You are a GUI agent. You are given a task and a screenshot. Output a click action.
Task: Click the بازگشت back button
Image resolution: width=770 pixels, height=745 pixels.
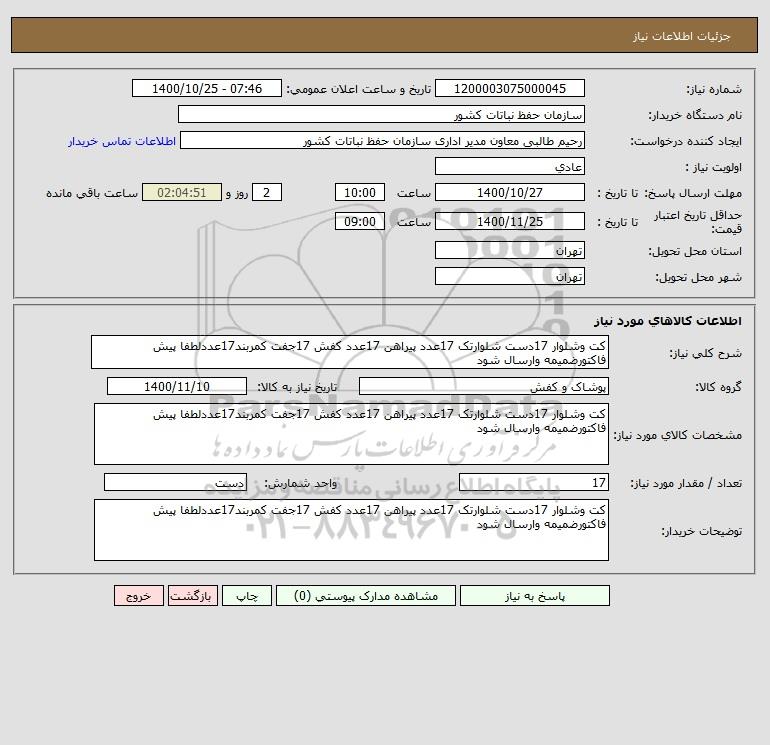click(x=192, y=596)
